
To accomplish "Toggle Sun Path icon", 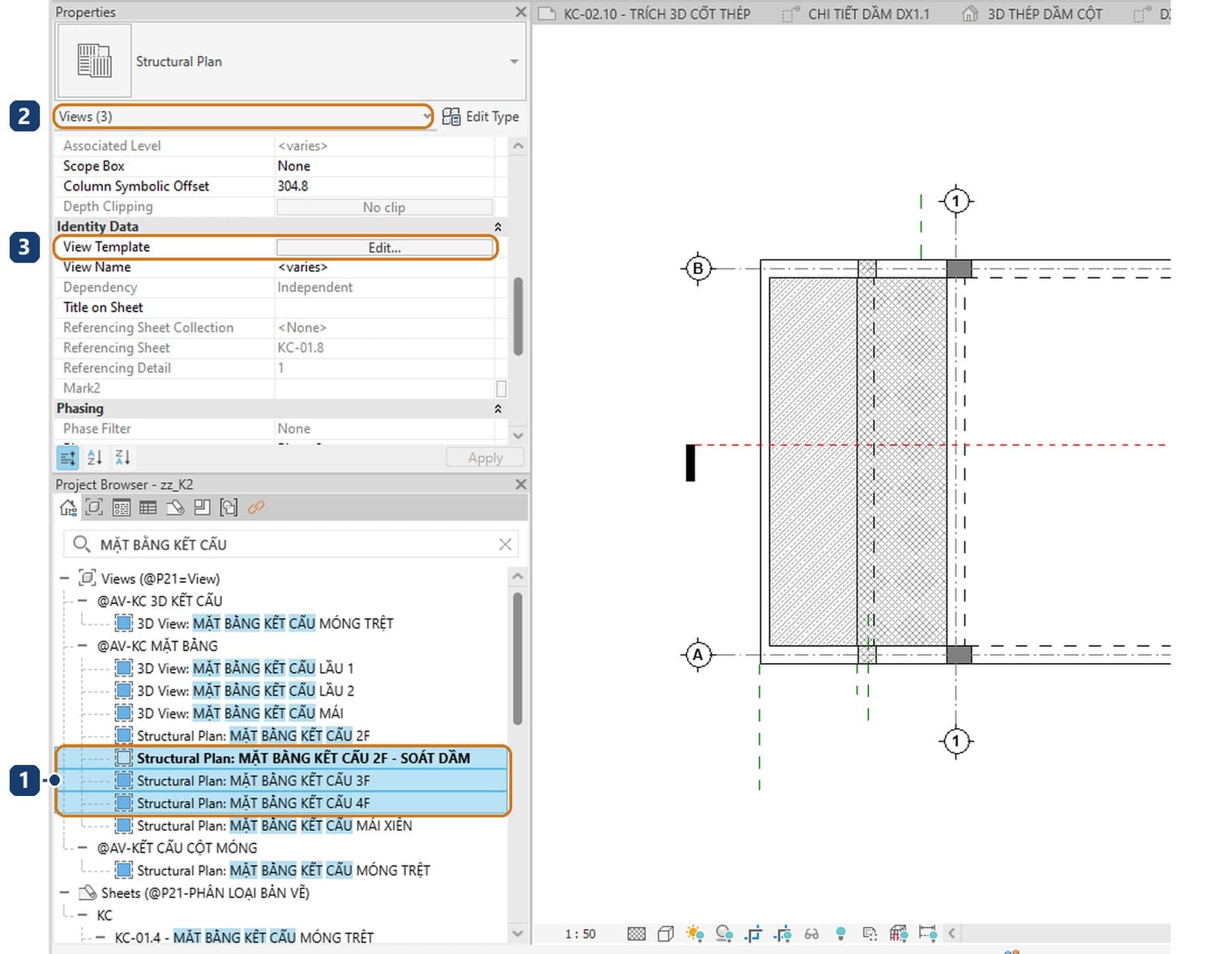I will coord(695,934).
